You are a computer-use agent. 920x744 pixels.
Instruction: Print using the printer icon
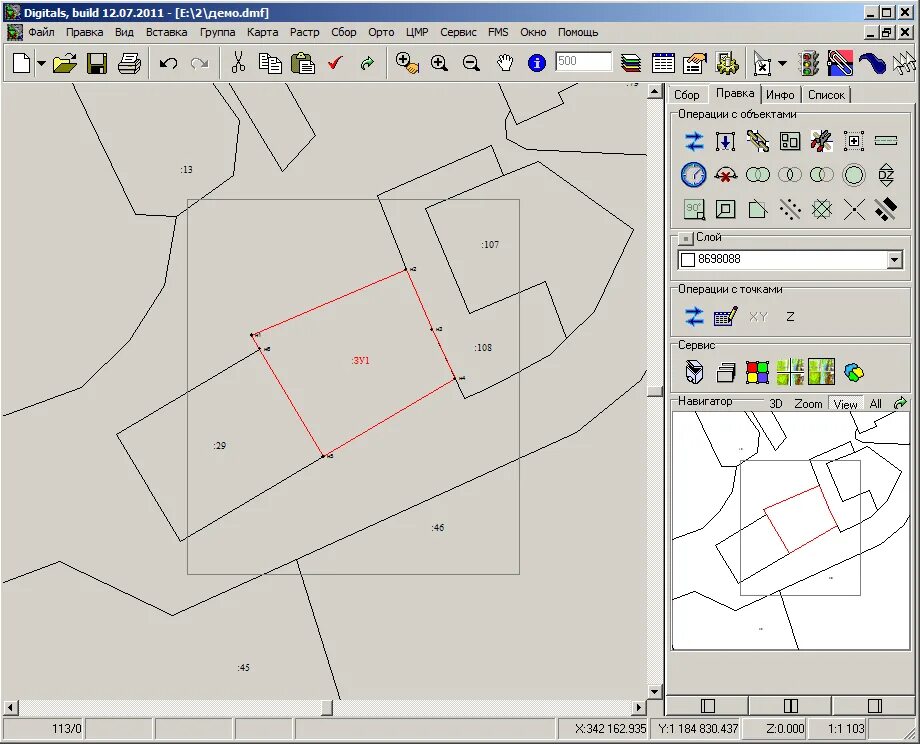pos(129,63)
